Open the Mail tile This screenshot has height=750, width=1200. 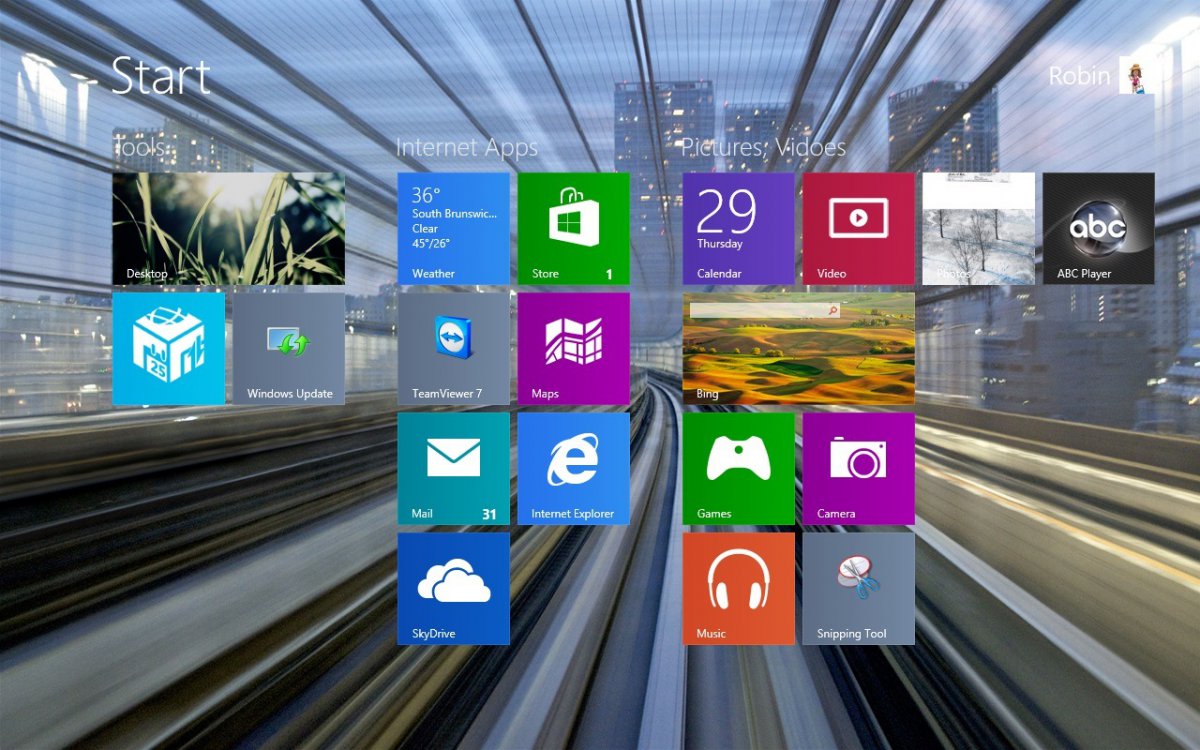pyautogui.click(x=453, y=468)
